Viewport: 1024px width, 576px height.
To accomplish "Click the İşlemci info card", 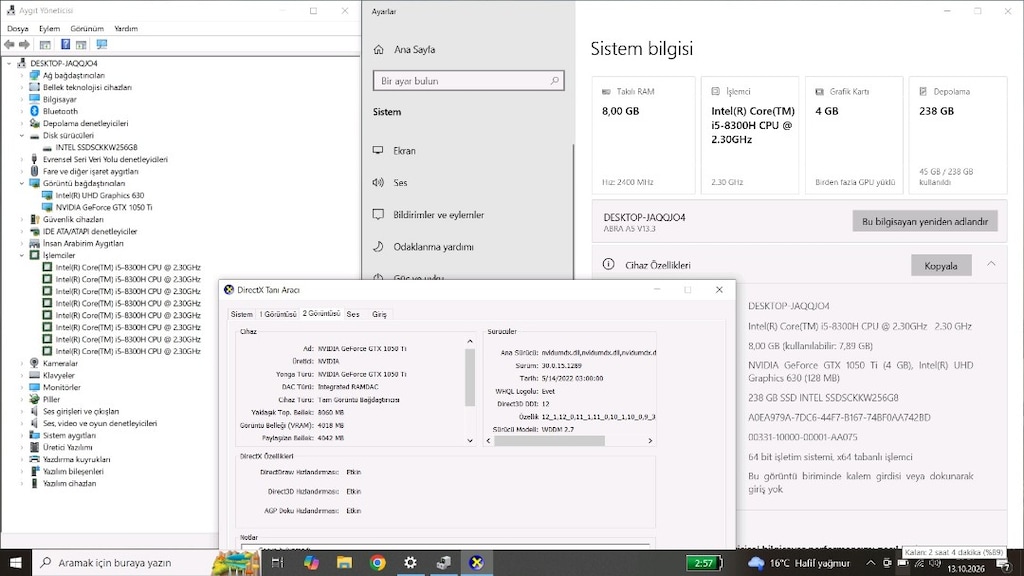I will click(x=750, y=135).
